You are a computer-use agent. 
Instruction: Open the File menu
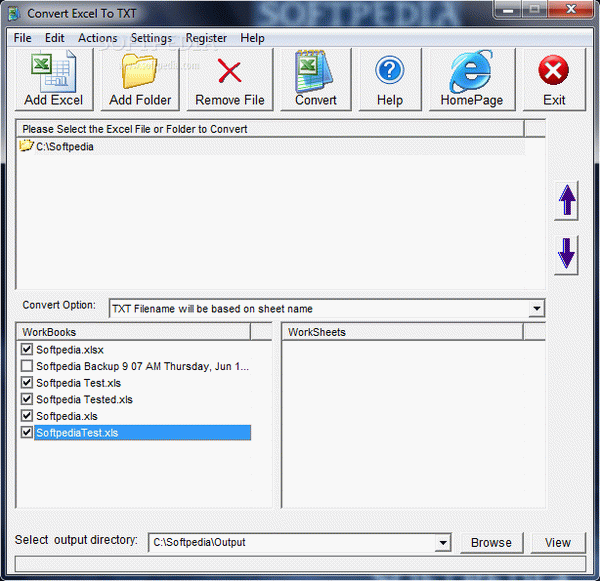coord(23,38)
